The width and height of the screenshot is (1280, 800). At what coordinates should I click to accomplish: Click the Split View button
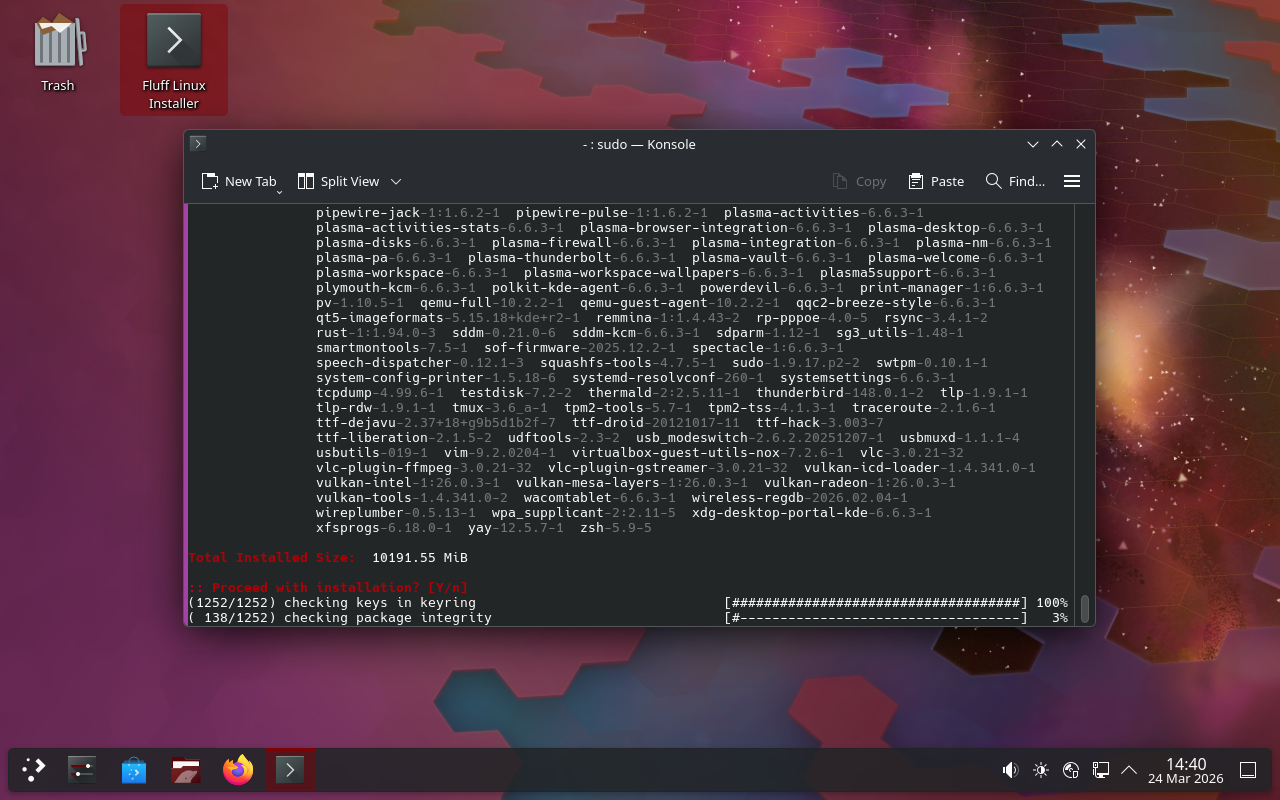coord(338,181)
